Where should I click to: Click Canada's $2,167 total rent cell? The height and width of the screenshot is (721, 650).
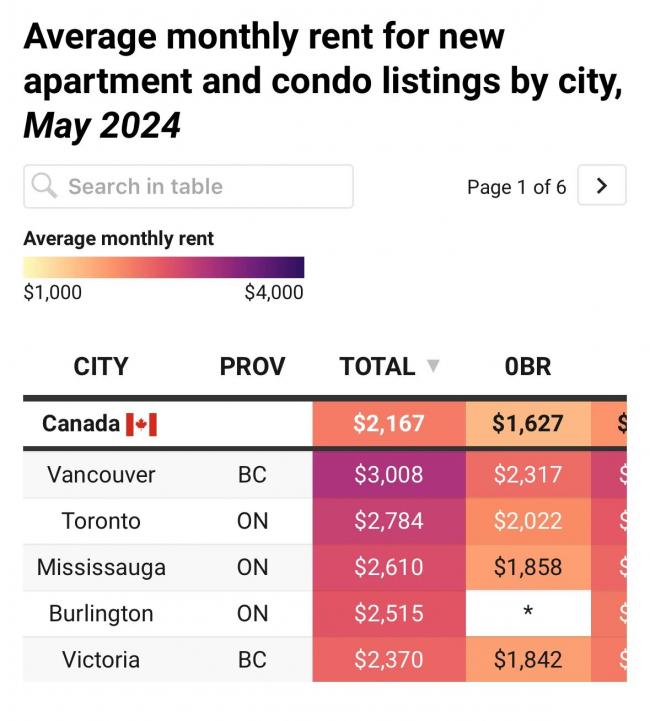(388, 424)
